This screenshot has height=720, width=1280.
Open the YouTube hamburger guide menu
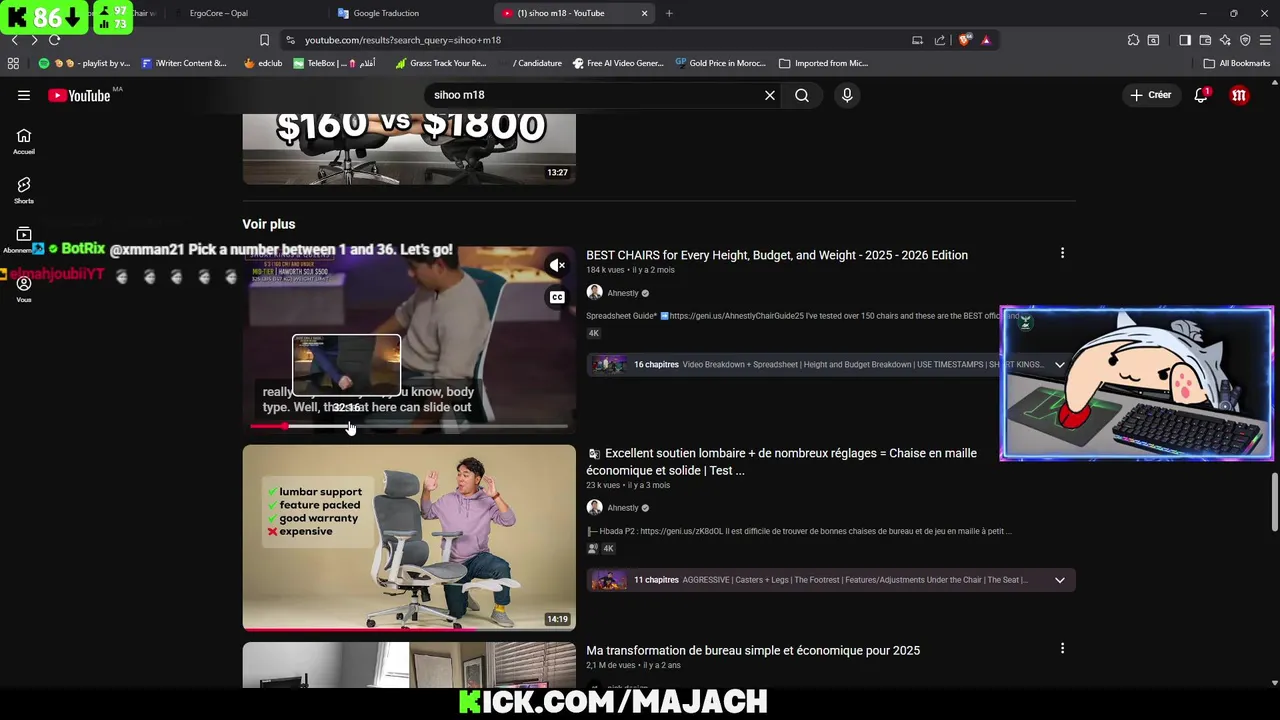pyautogui.click(x=24, y=95)
